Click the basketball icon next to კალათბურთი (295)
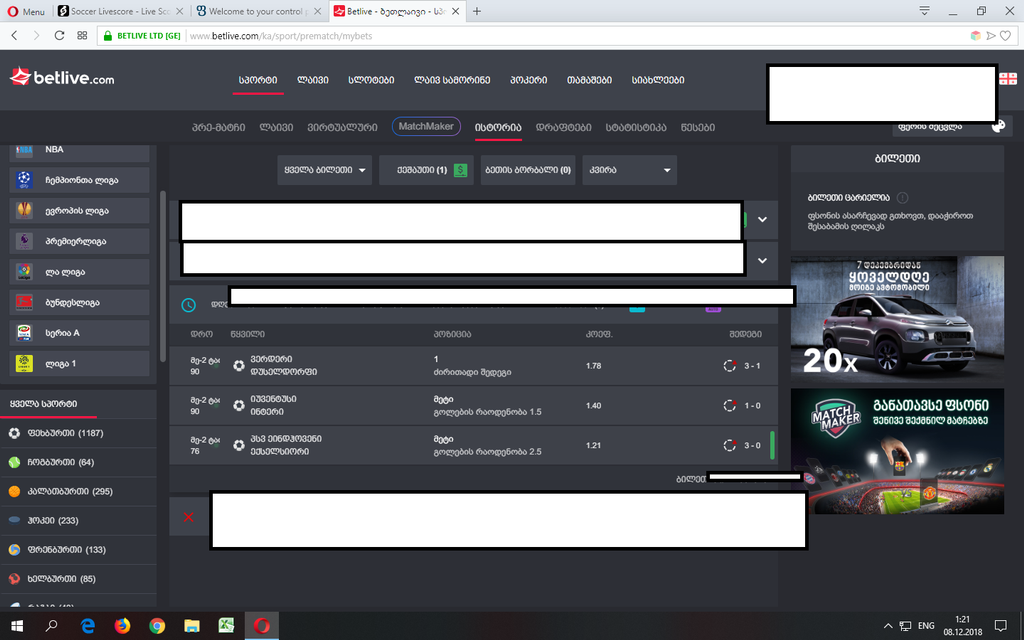 (14, 491)
